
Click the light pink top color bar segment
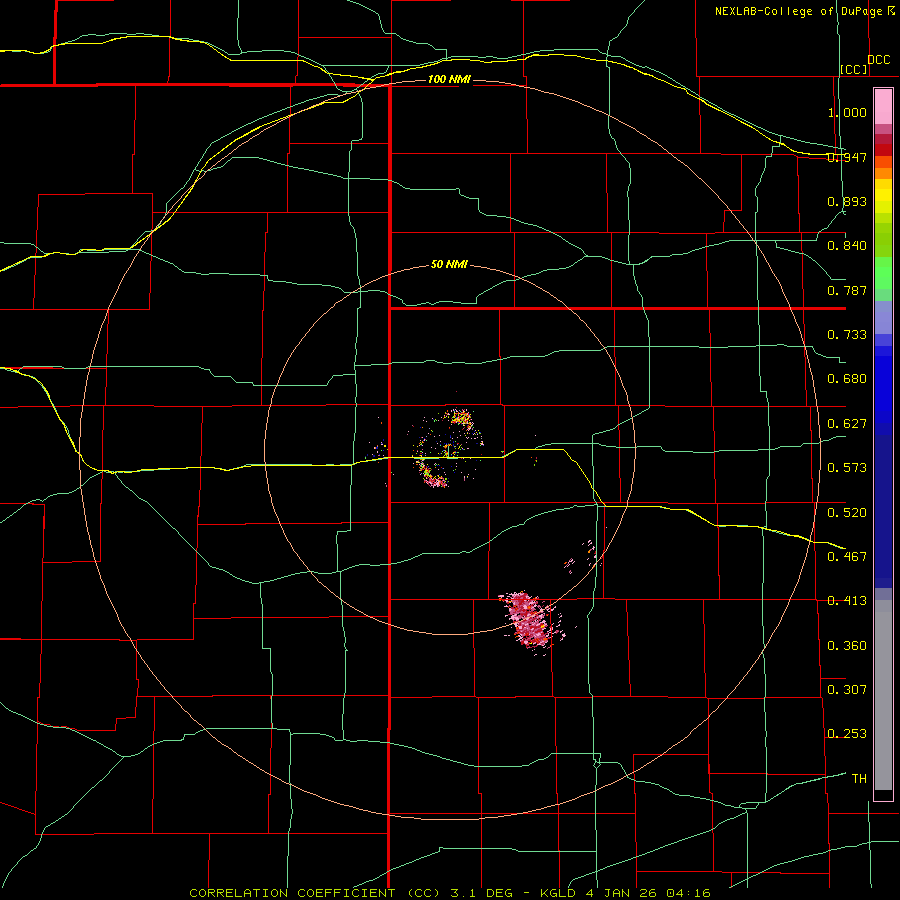pyautogui.click(x=883, y=106)
